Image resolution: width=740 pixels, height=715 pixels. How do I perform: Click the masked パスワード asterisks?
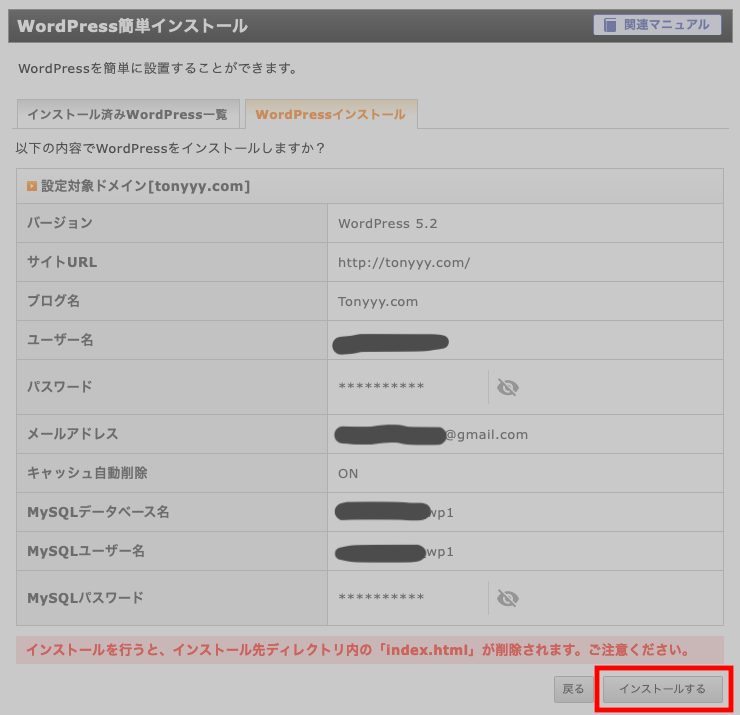tap(381, 387)
